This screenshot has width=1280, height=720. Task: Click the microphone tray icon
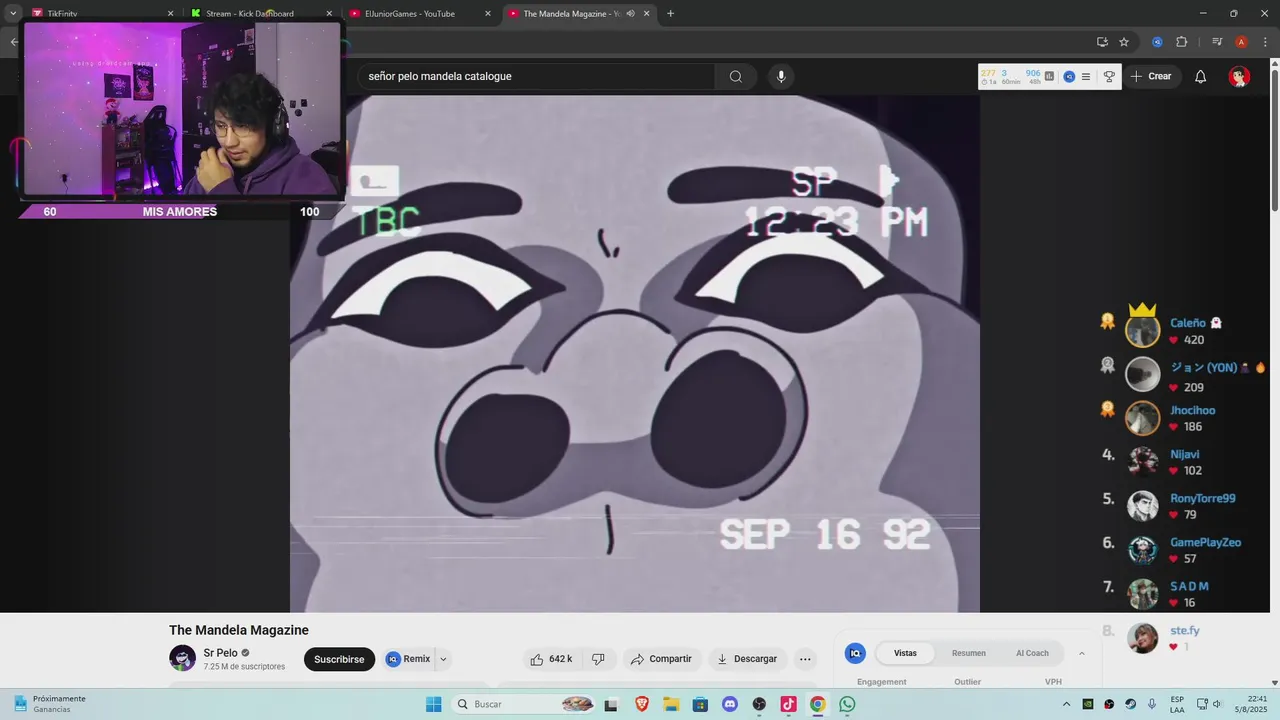pyautogui.click(x=1152, y=704)
